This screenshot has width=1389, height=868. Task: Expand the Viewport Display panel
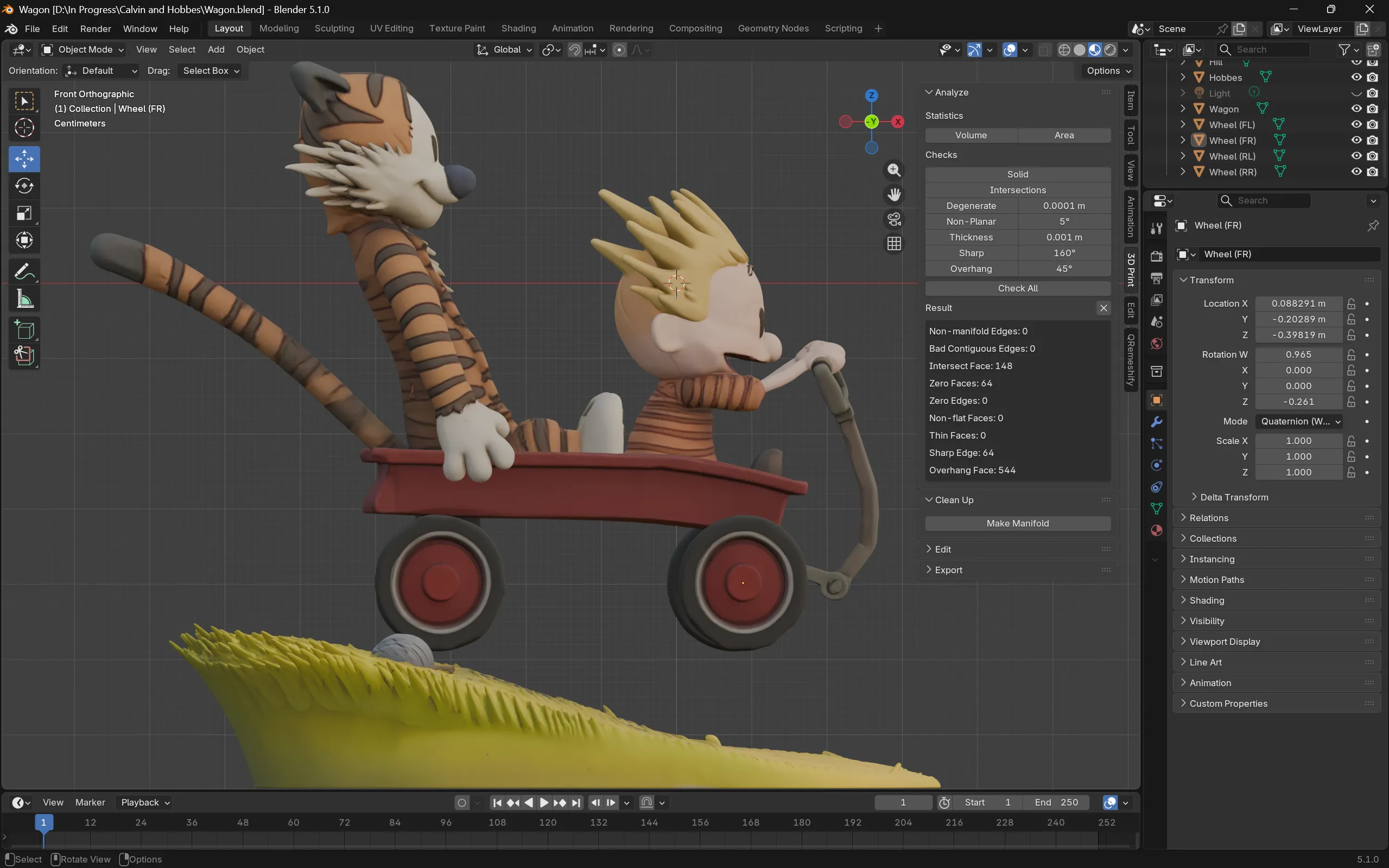tap(1225, 642)
